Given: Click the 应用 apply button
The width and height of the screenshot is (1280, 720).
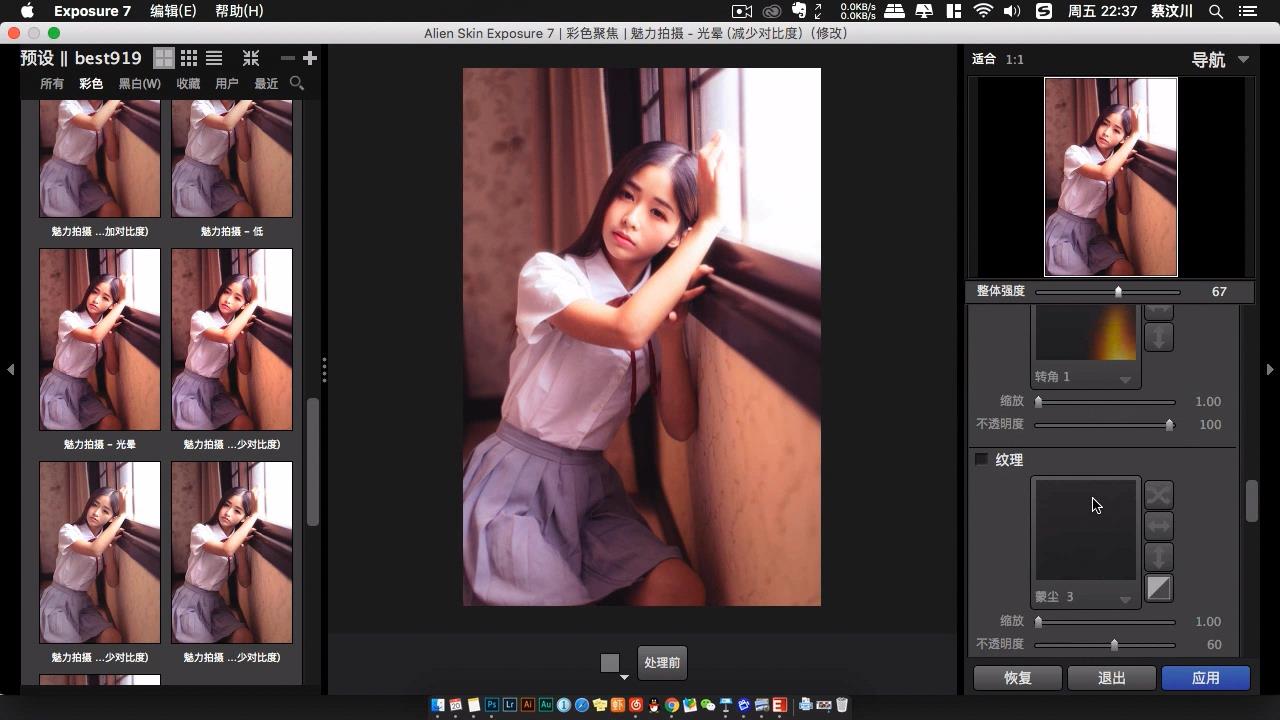Looking at the screenshot, I should tap(1206, 678).
